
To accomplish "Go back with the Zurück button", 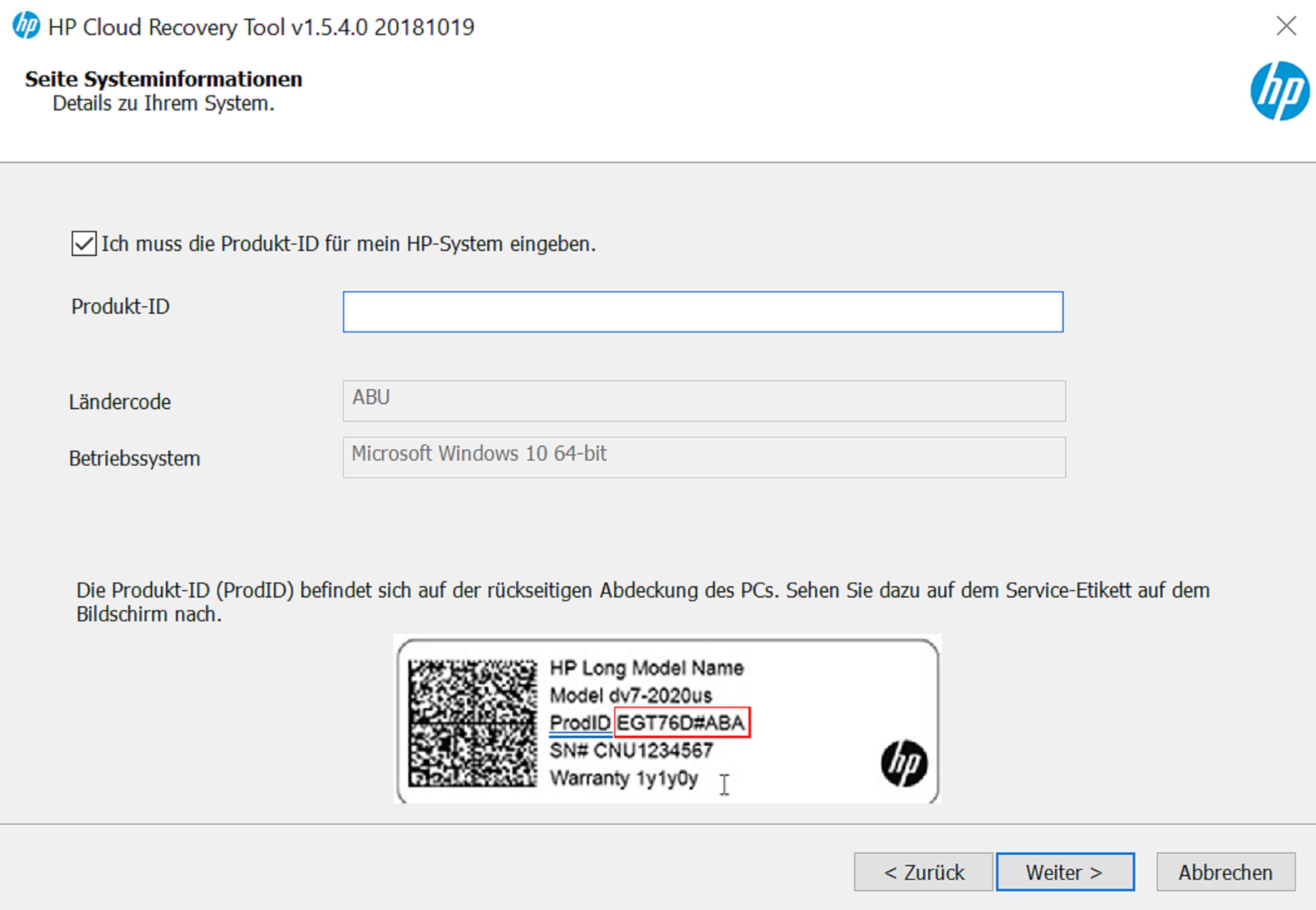I will pos(923,872).
